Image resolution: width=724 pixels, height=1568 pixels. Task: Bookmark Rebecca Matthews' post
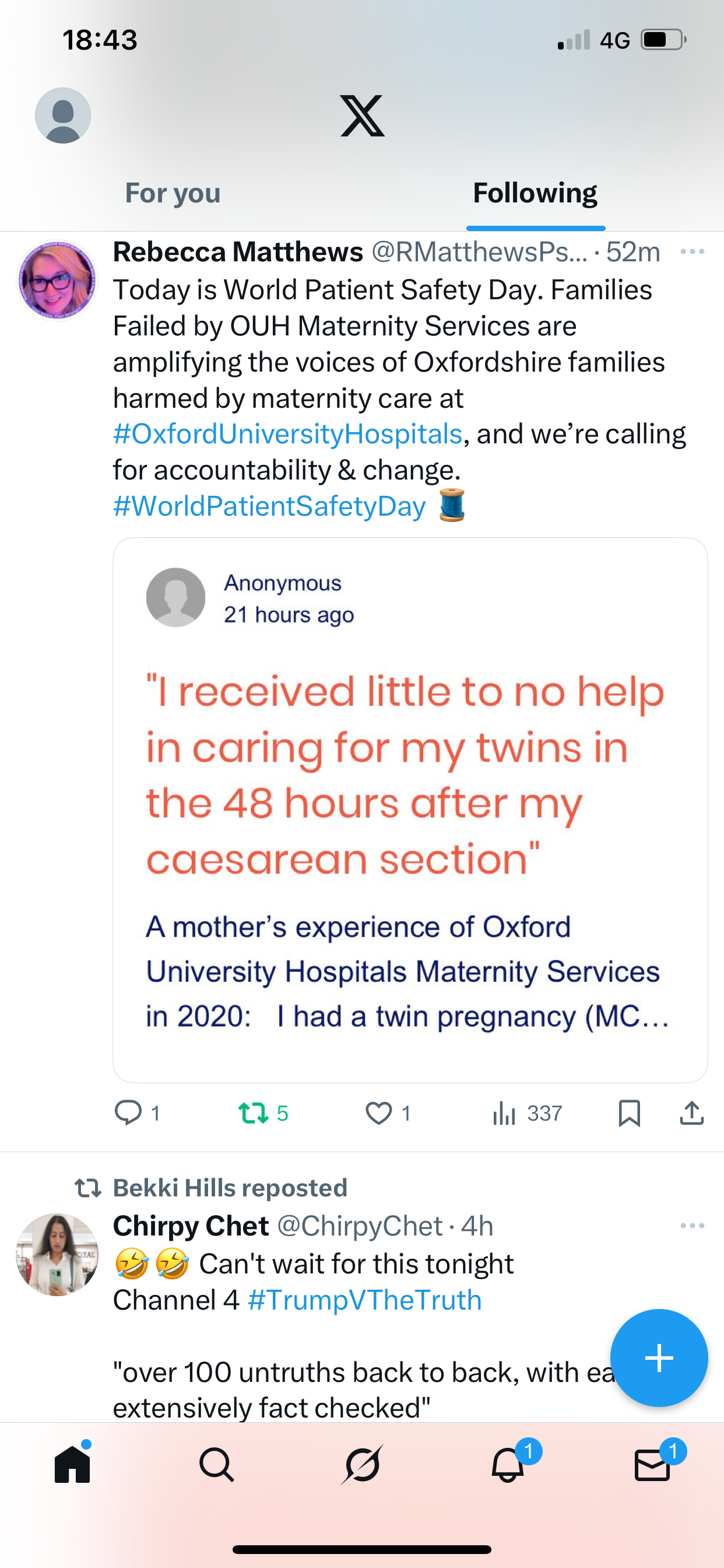click(629, 1114)
